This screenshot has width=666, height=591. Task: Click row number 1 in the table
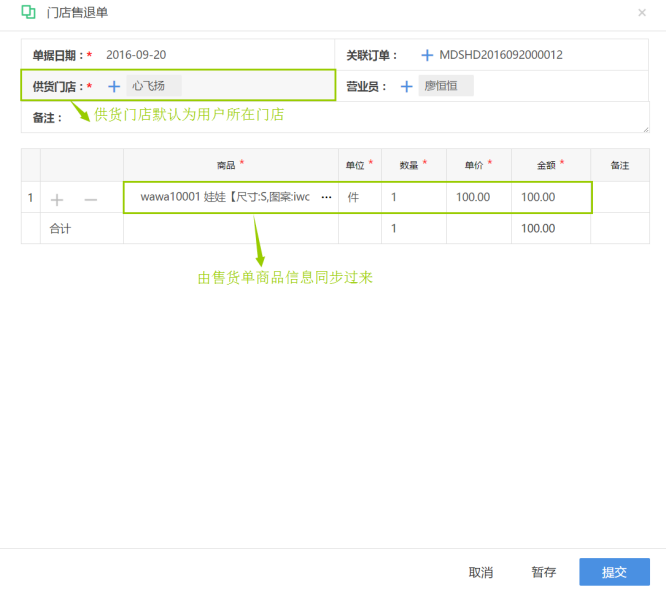pyautogui.click(x=30, y=198)
